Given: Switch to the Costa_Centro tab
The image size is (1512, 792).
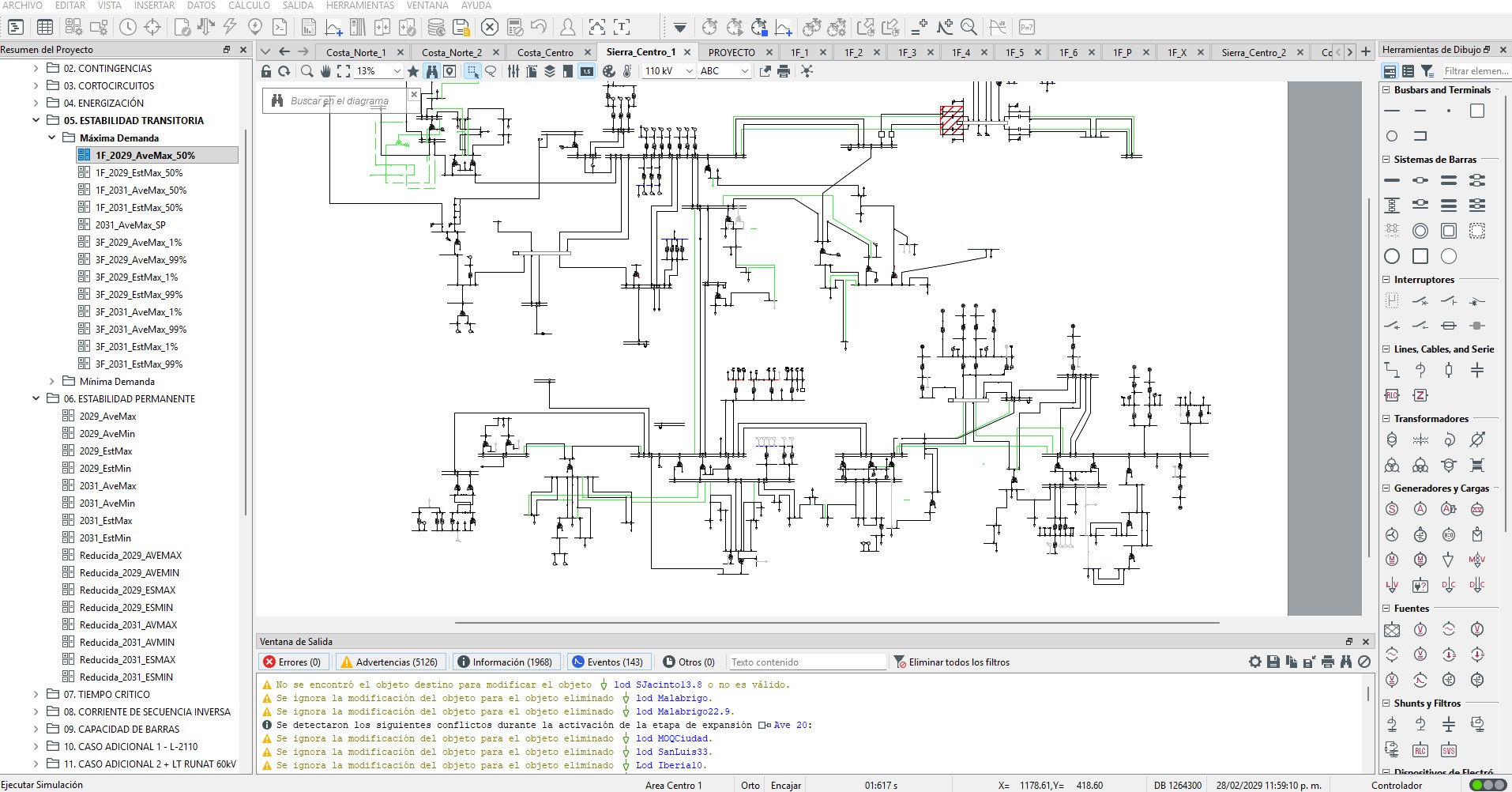Looking at the screenshot, I should 545,52.
